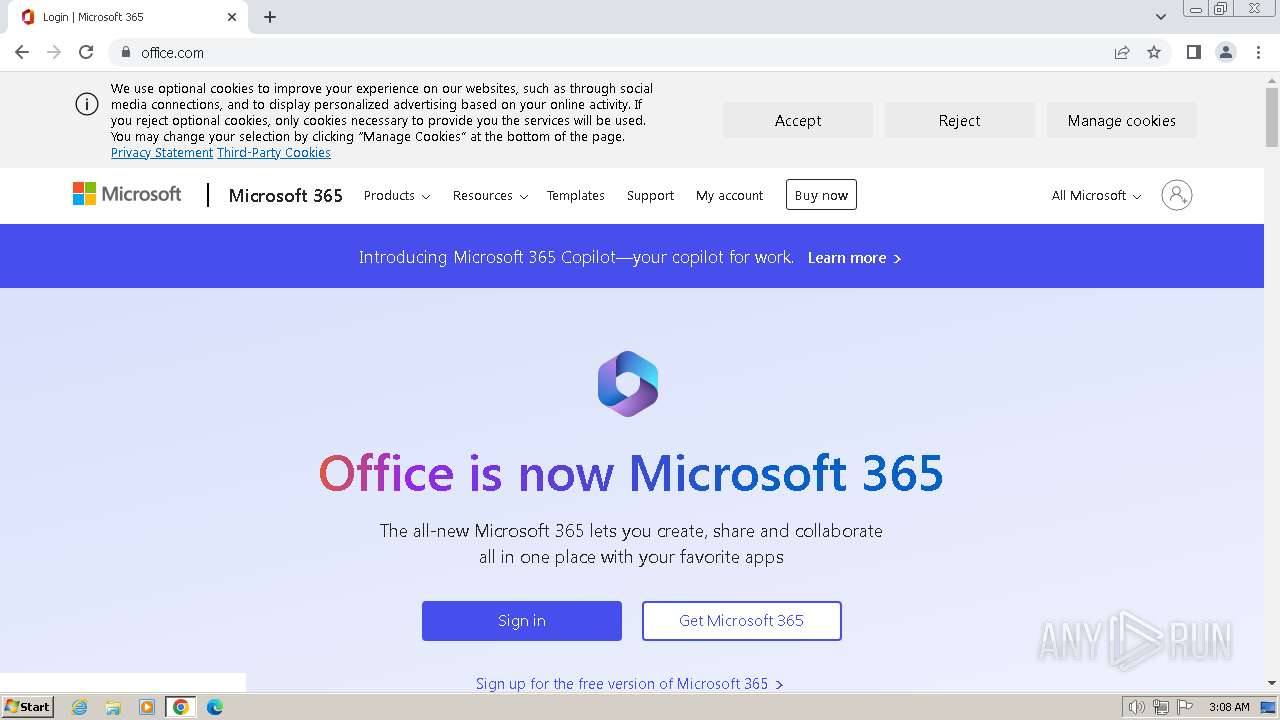Open Internet Explorer from taskbar
This screenshot has width=1280, height=720.
(x=80, y=707)
